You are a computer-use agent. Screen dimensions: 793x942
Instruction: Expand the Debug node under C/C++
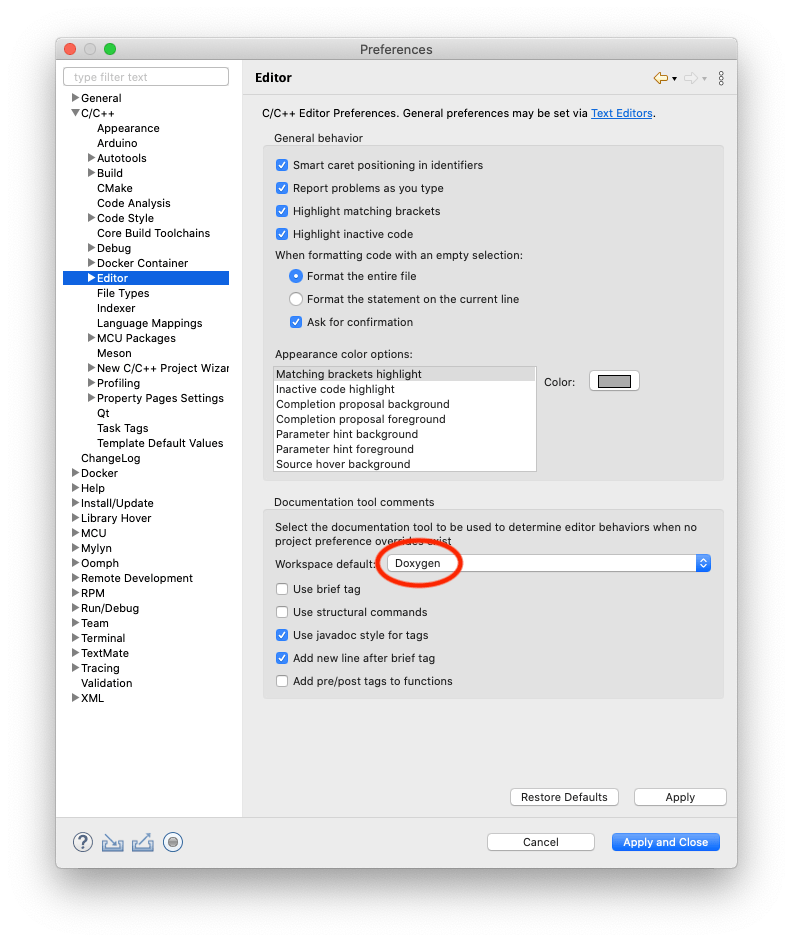point(91,248)
